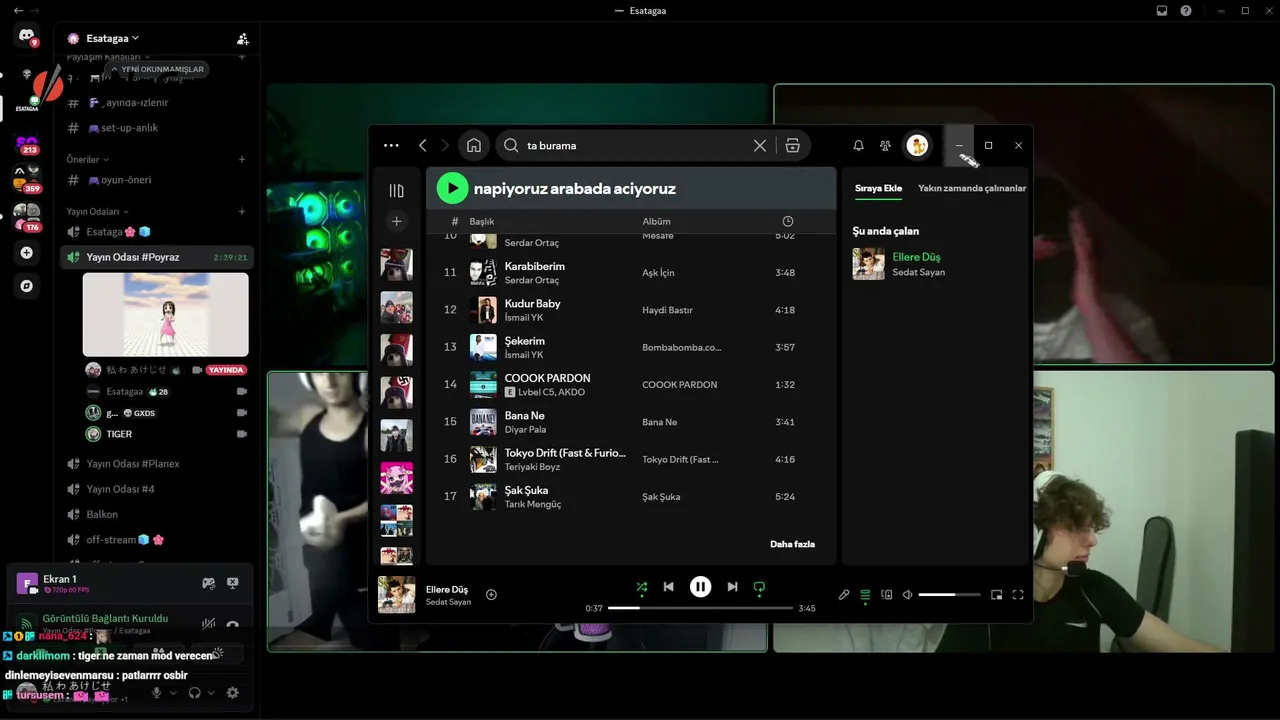Sort tracks by duration clock icon

tap(788, 221)
